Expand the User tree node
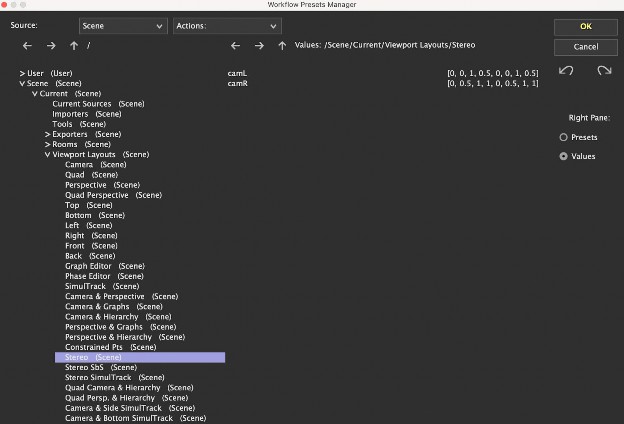The height and width of the screenshot is (424, 624). tap(22, 74)
